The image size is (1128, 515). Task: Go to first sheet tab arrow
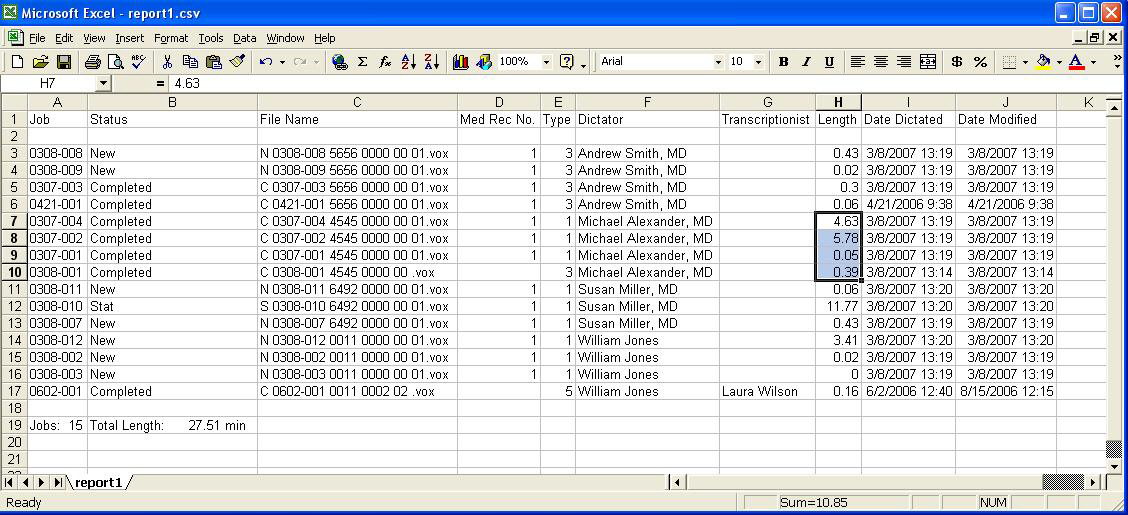click(x=10, y=483)
